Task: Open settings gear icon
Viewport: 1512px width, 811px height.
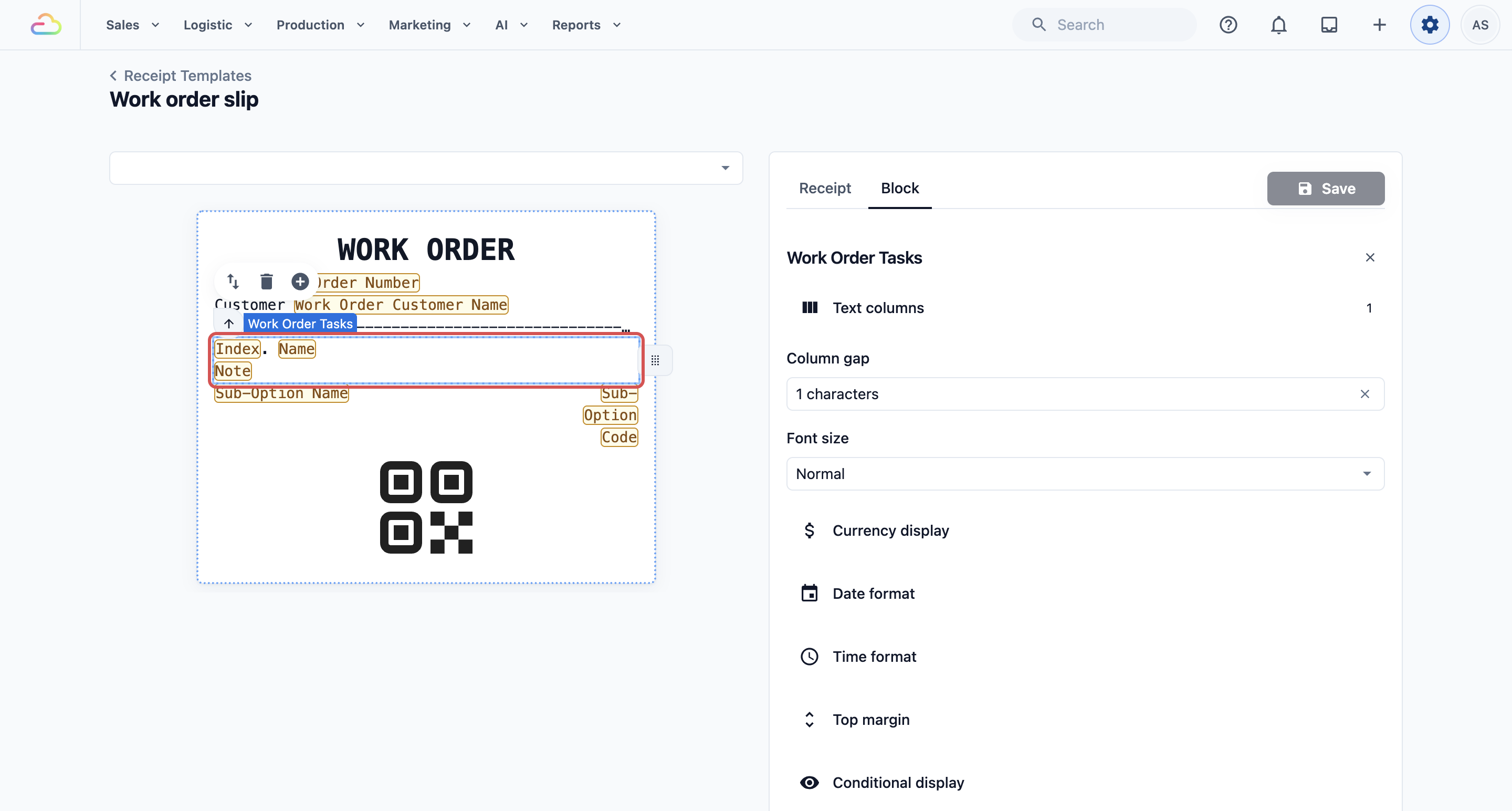Action: pos(1430,25)
